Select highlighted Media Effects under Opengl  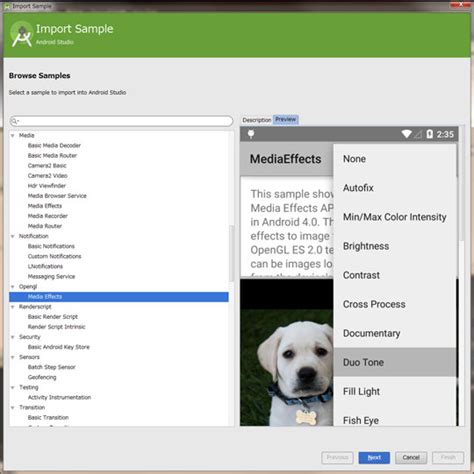click(x=119, y=297)
